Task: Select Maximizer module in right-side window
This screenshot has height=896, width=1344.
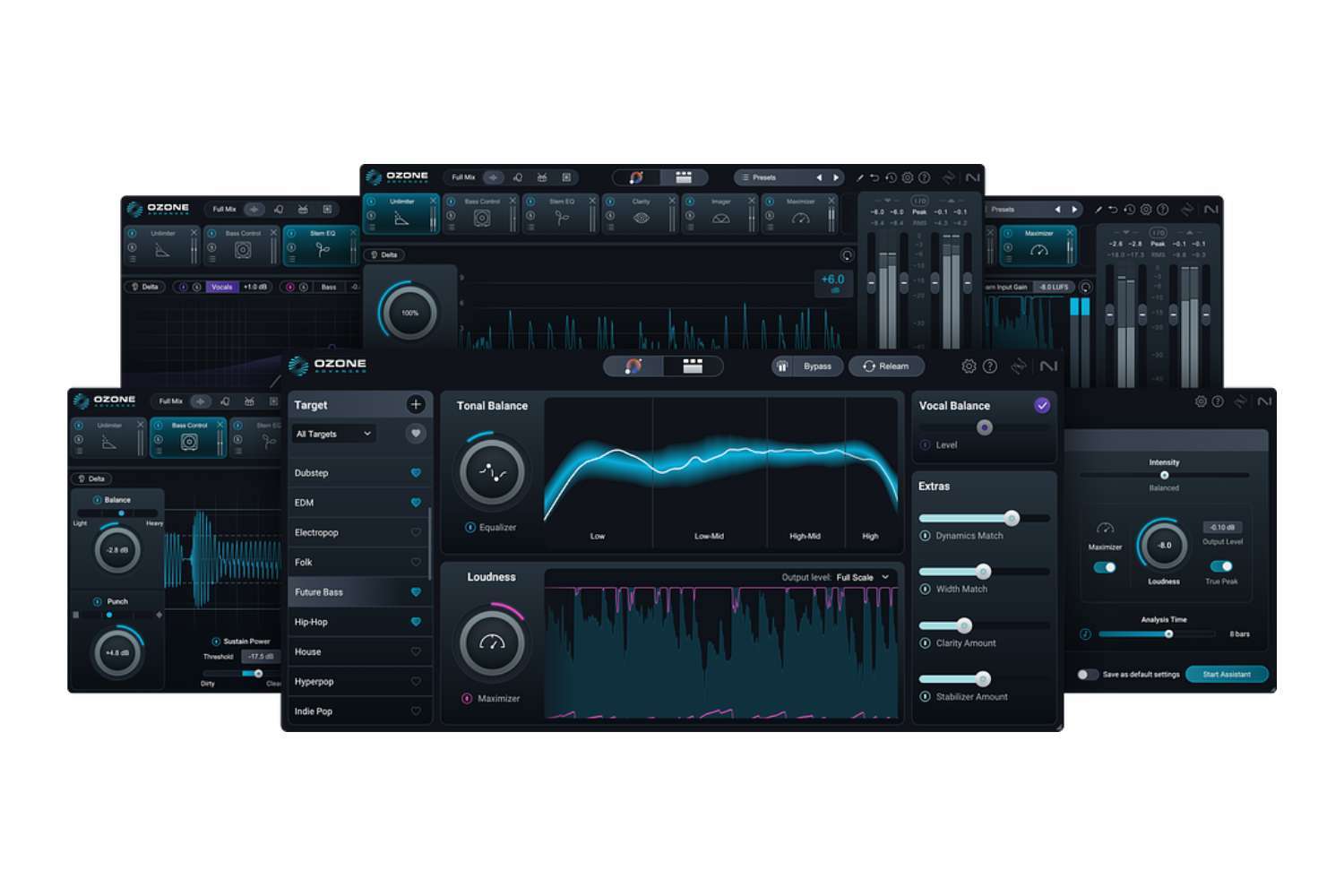Action: [x=1038, y=246]
